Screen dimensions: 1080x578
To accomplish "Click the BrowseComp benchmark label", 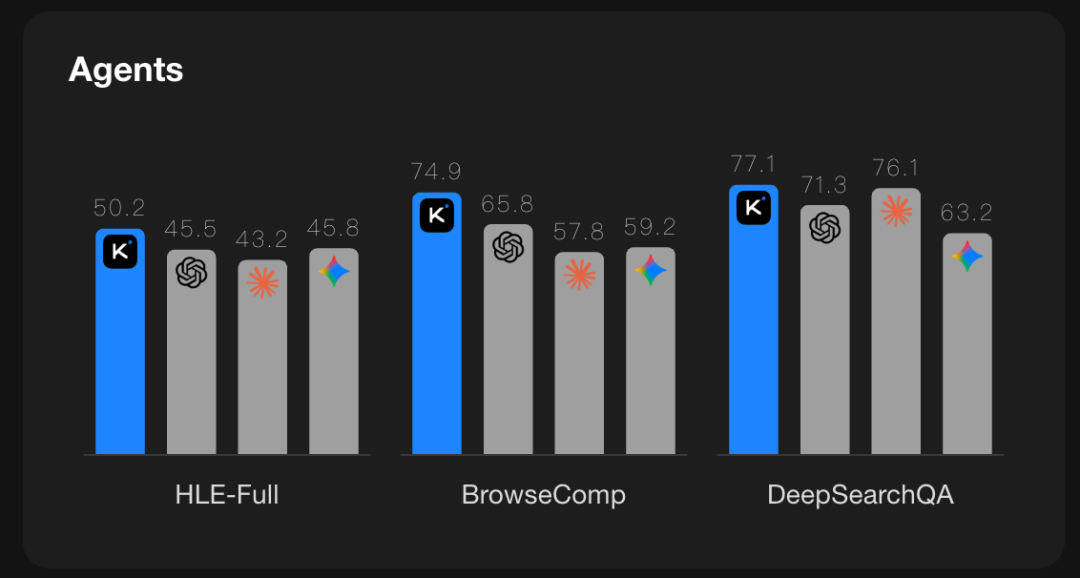I will 543,494.
